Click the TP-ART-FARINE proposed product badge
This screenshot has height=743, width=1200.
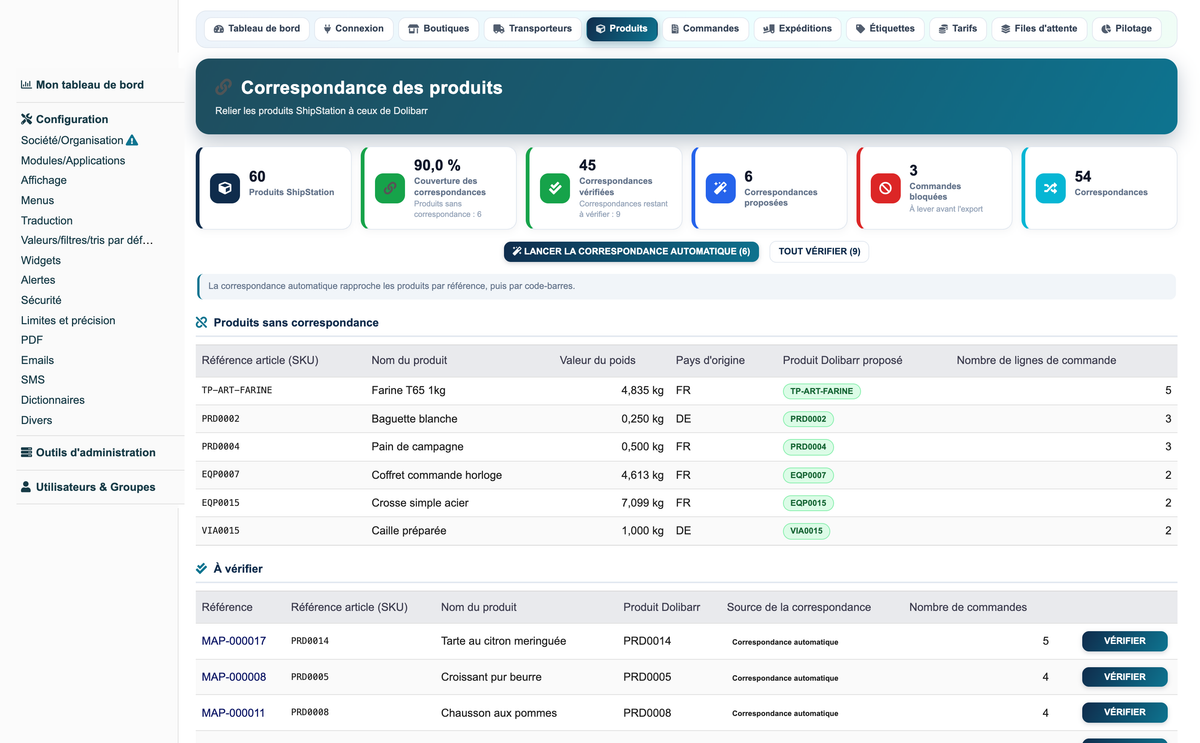[822, 391]
